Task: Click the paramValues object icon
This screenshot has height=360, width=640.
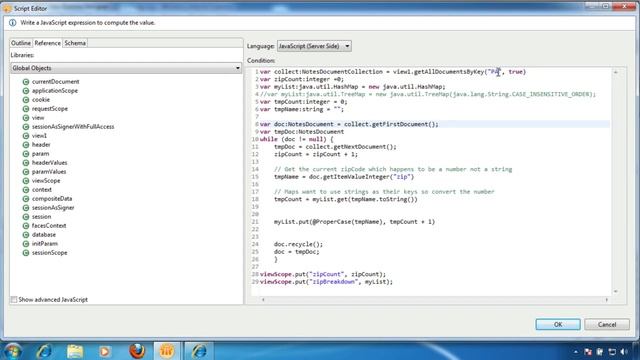Action: (x=26, y=171)
